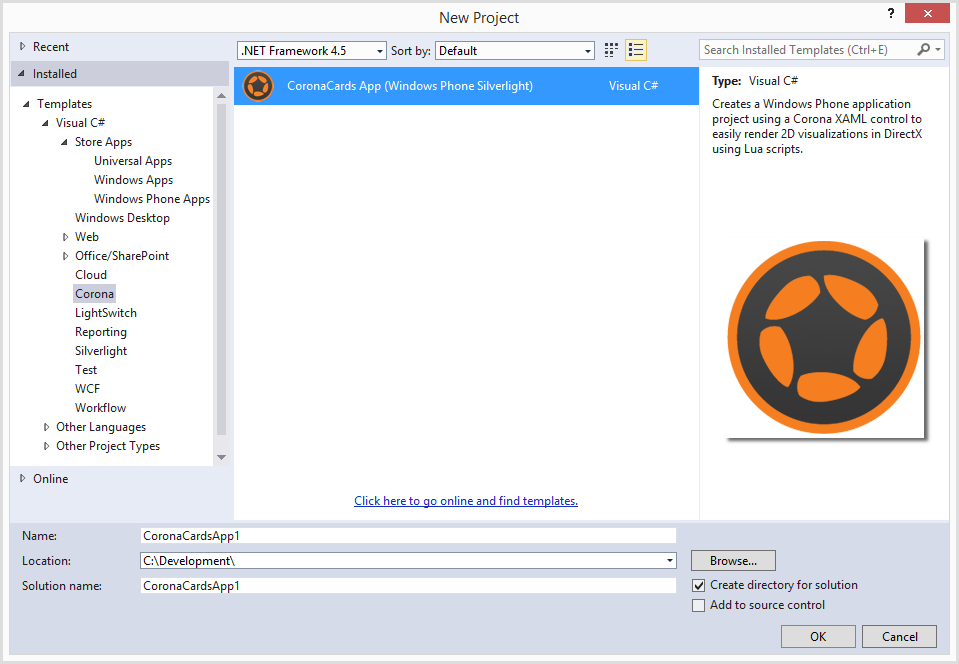Open the online templates link
959x664 pixels.
(x=466, y=501)
